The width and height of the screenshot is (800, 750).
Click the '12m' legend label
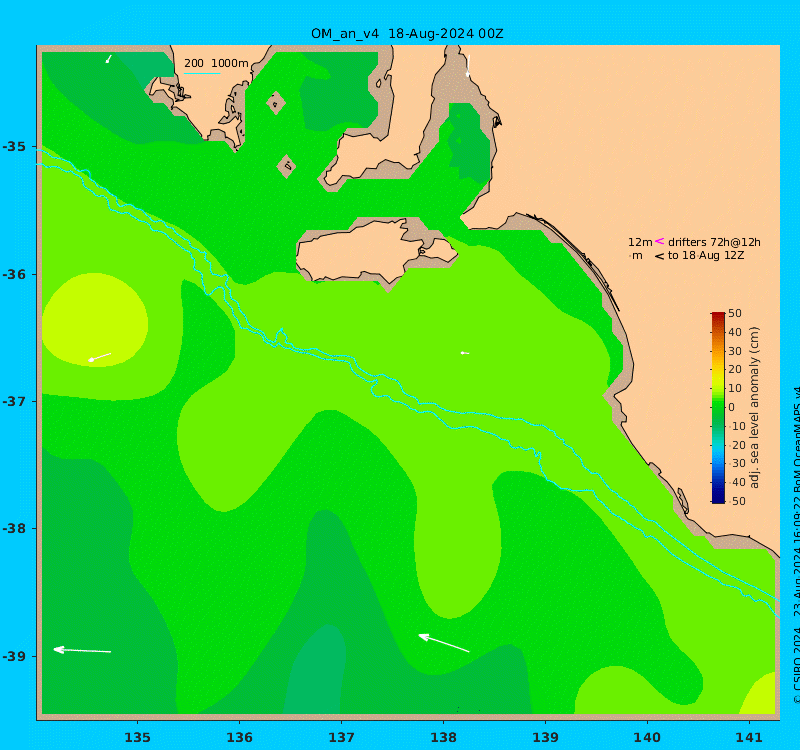tap(640, 242)
